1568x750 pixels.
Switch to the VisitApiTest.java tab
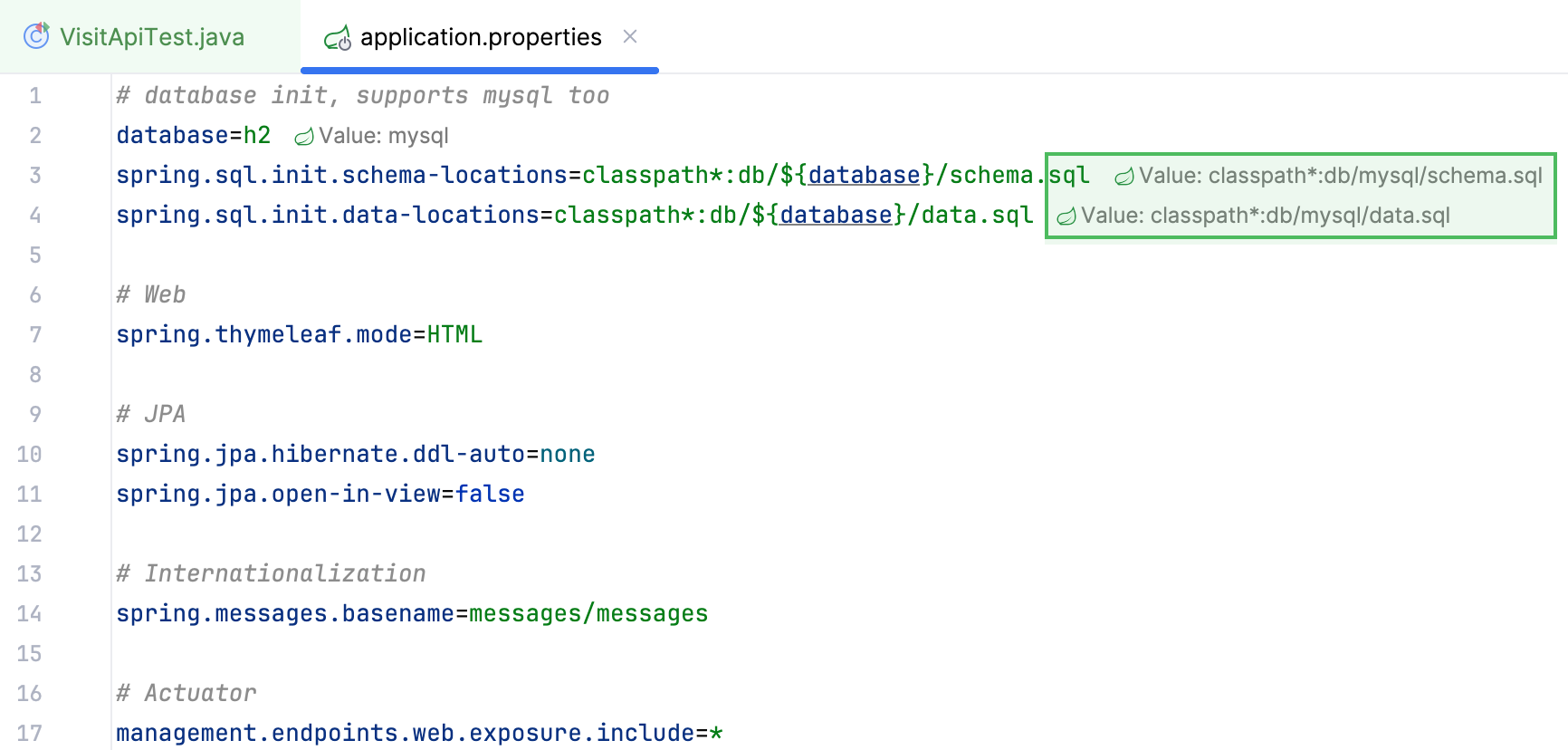[x=151, y=37]
